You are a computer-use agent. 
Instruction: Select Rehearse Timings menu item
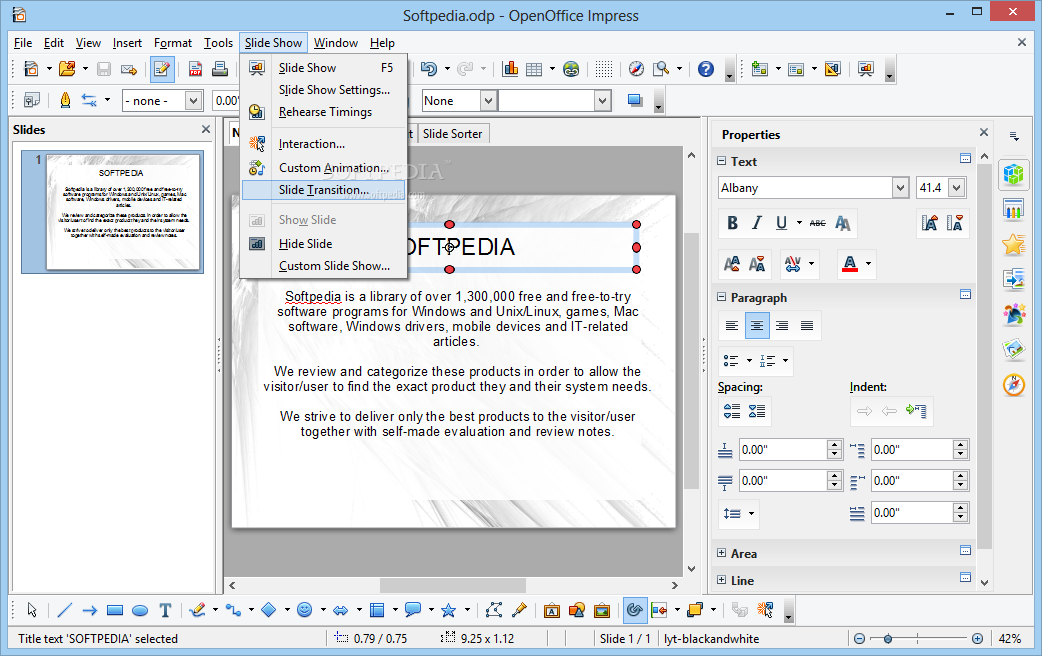(324, 112)
